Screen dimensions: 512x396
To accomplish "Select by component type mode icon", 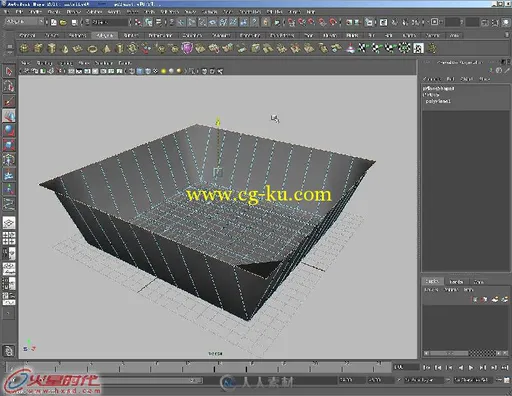I will click(159, 22).
